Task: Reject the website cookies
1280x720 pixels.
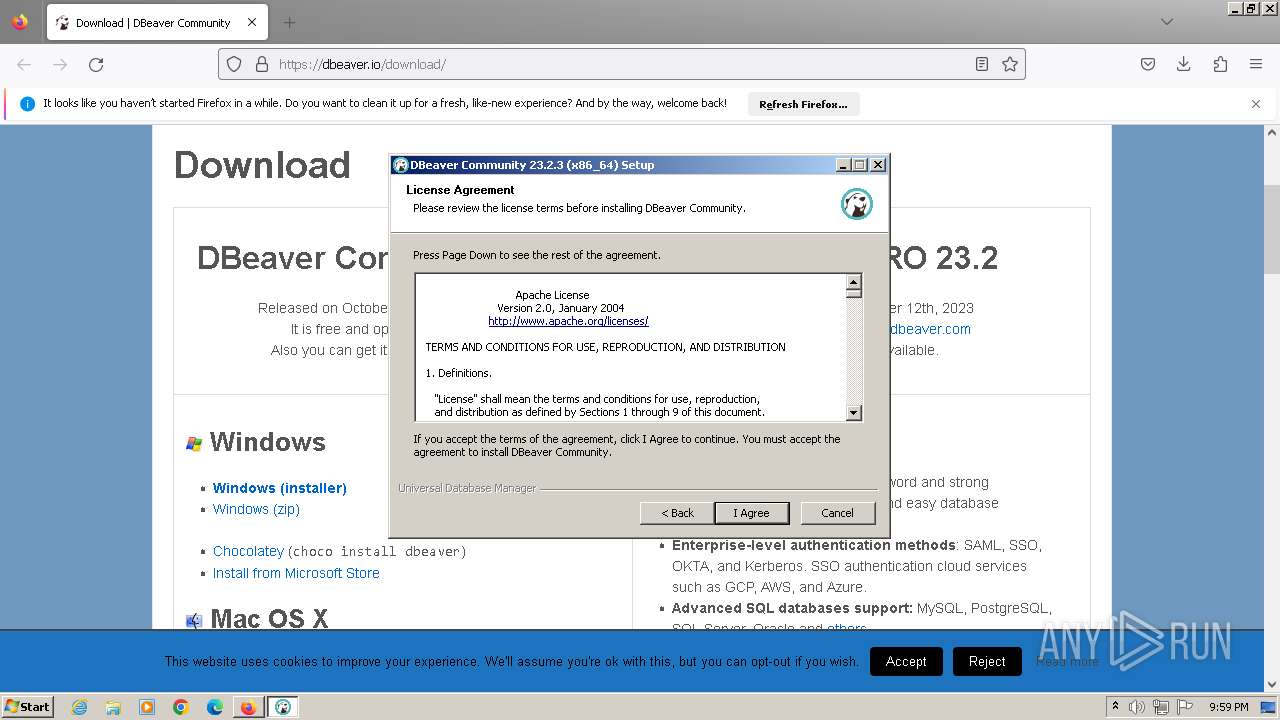Action: click(987, 661)
